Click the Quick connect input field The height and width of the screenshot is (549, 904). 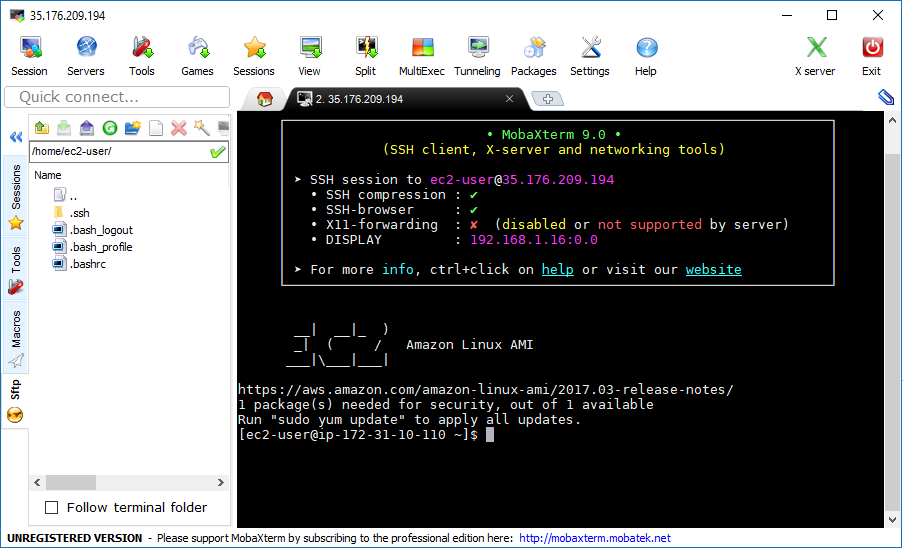pos(117,97)
